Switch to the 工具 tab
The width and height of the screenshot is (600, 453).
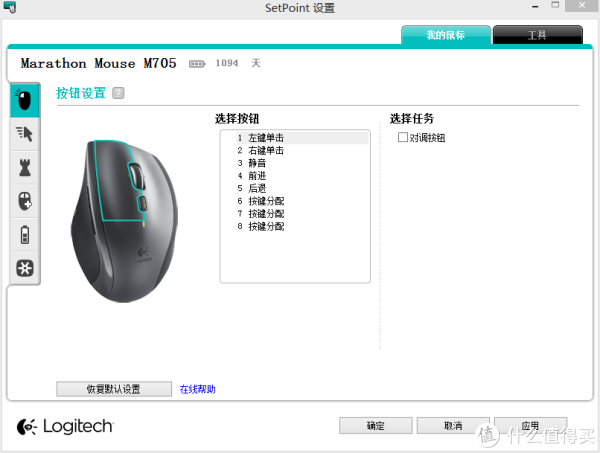[x=537, y=35]
